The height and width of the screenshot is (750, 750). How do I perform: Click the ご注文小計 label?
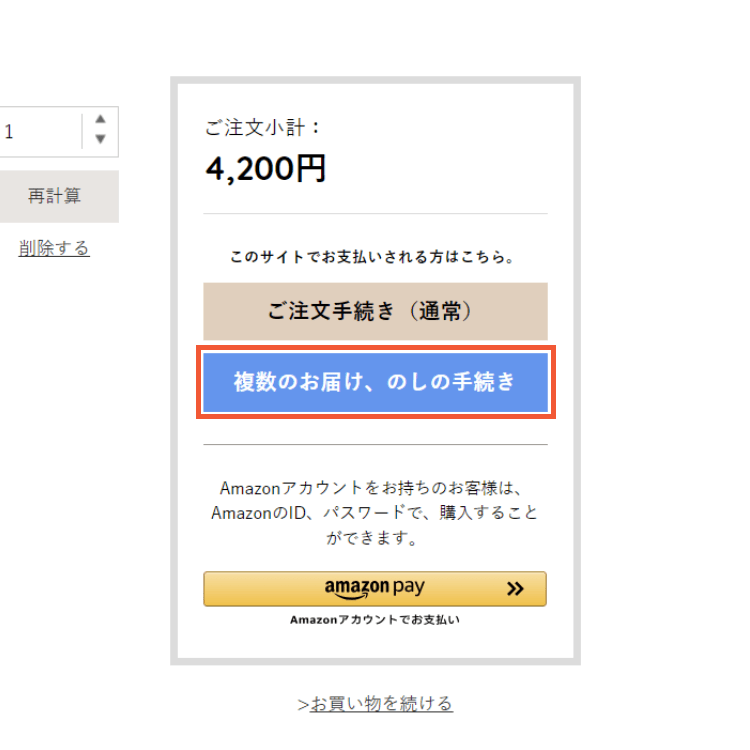coord(263,128)
